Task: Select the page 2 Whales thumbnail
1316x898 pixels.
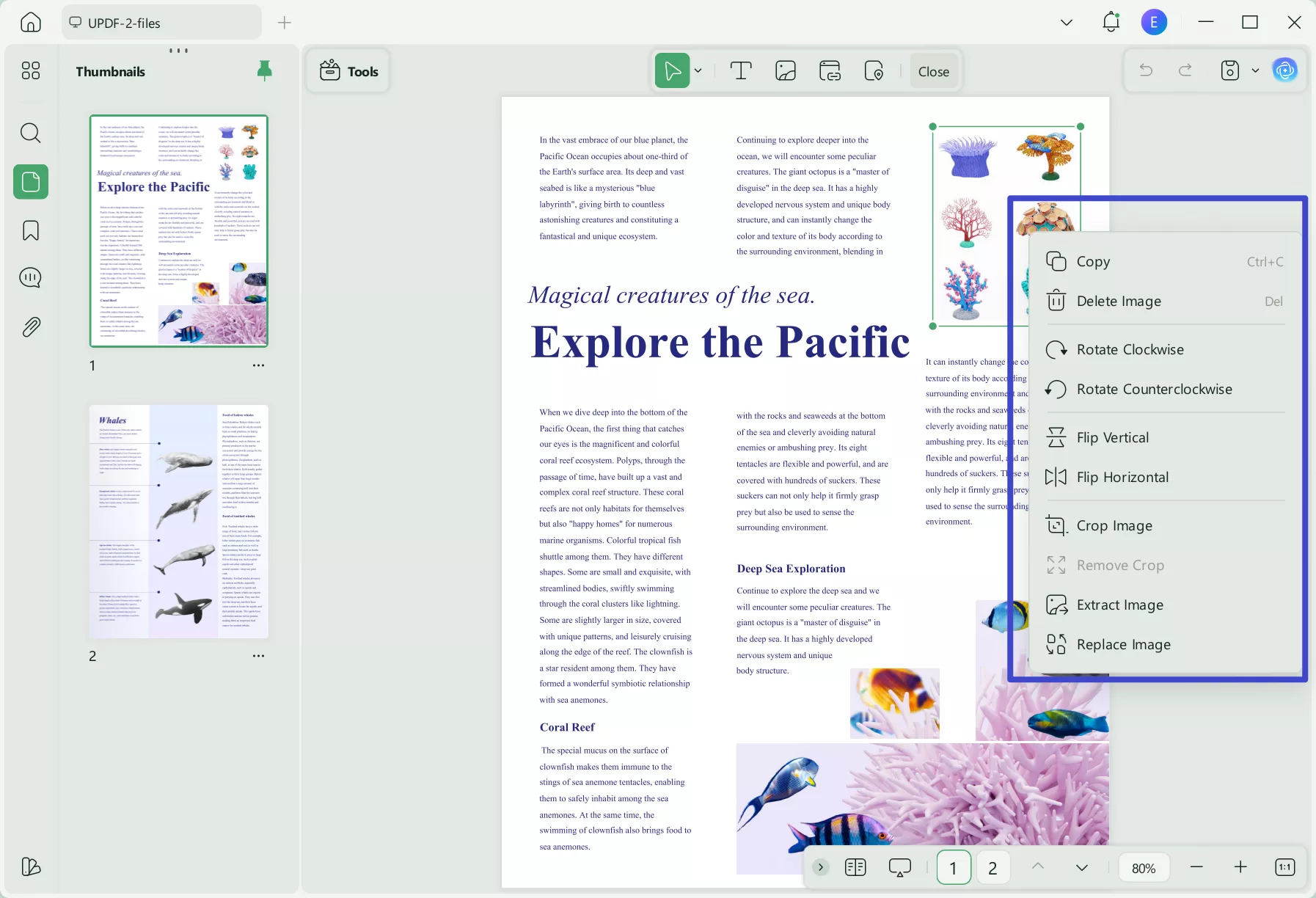Action: tap(178, 522)
